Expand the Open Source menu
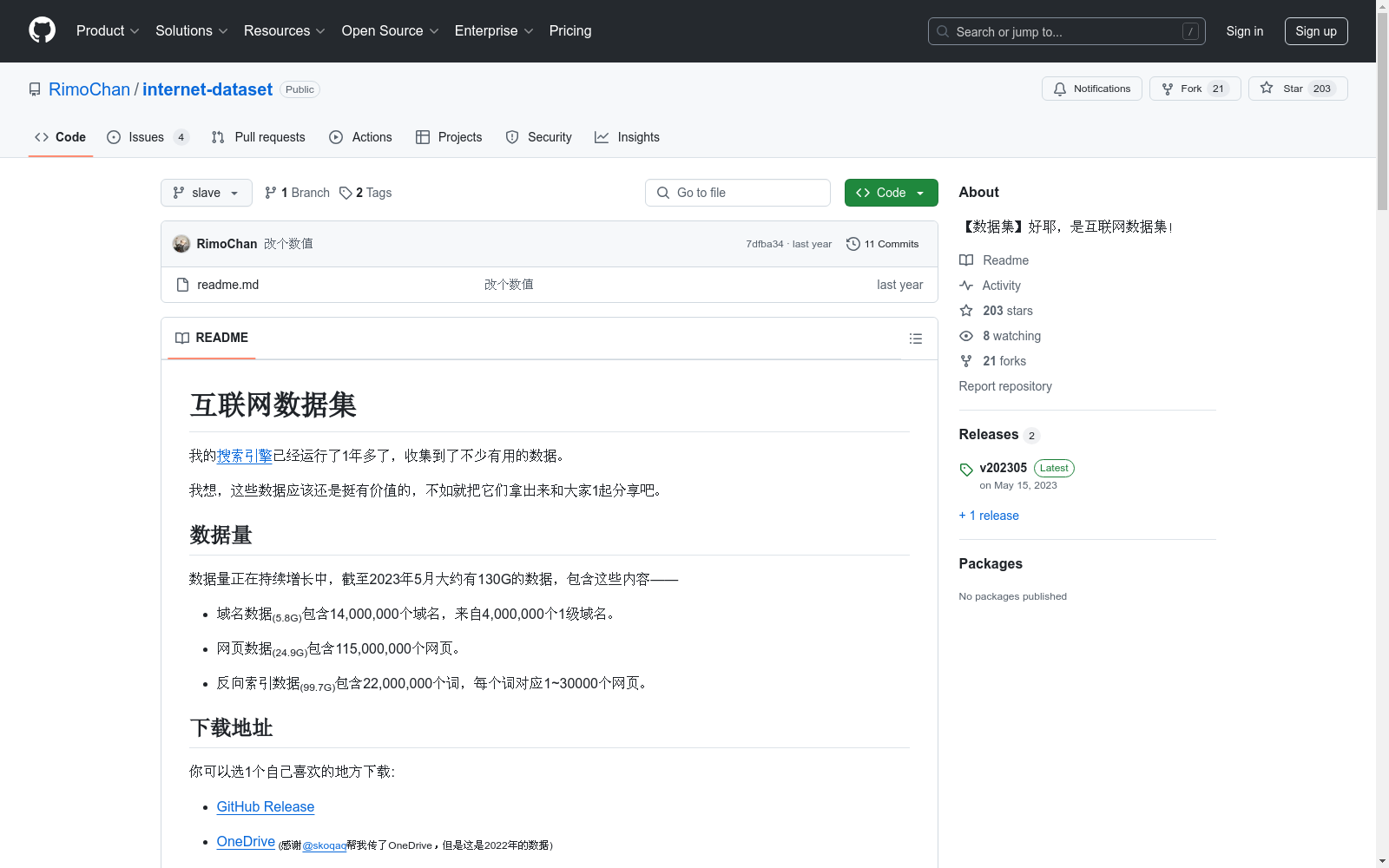1389x868 pixels. [391, 30]
